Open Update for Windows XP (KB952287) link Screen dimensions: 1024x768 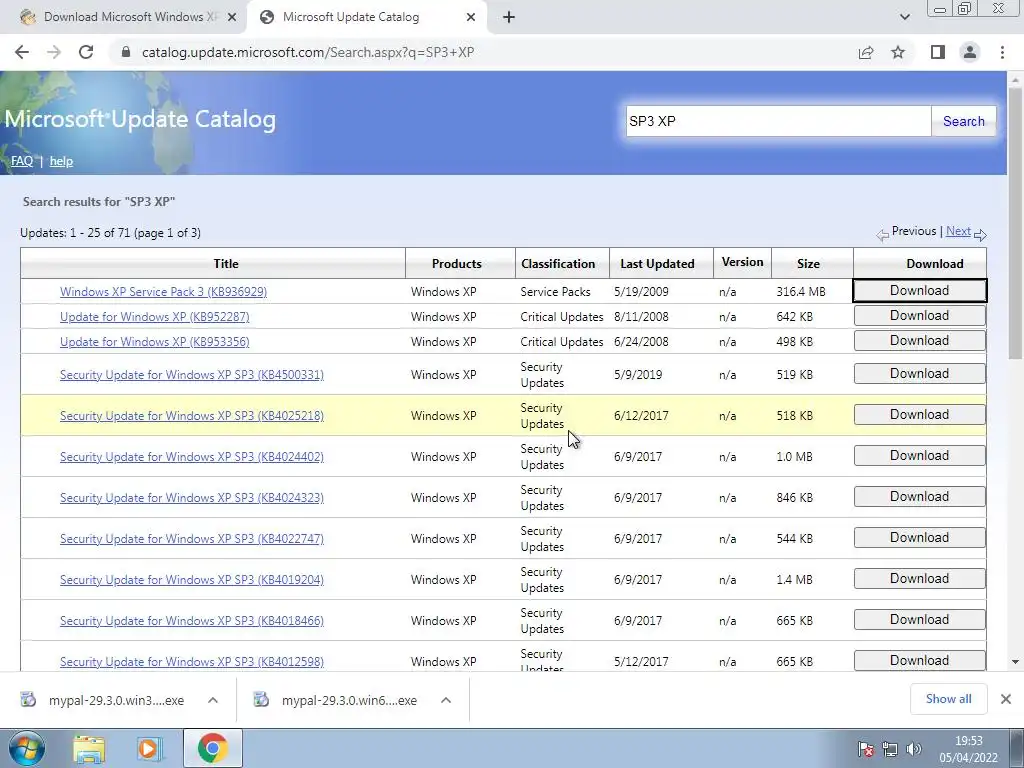pos(155,317)
